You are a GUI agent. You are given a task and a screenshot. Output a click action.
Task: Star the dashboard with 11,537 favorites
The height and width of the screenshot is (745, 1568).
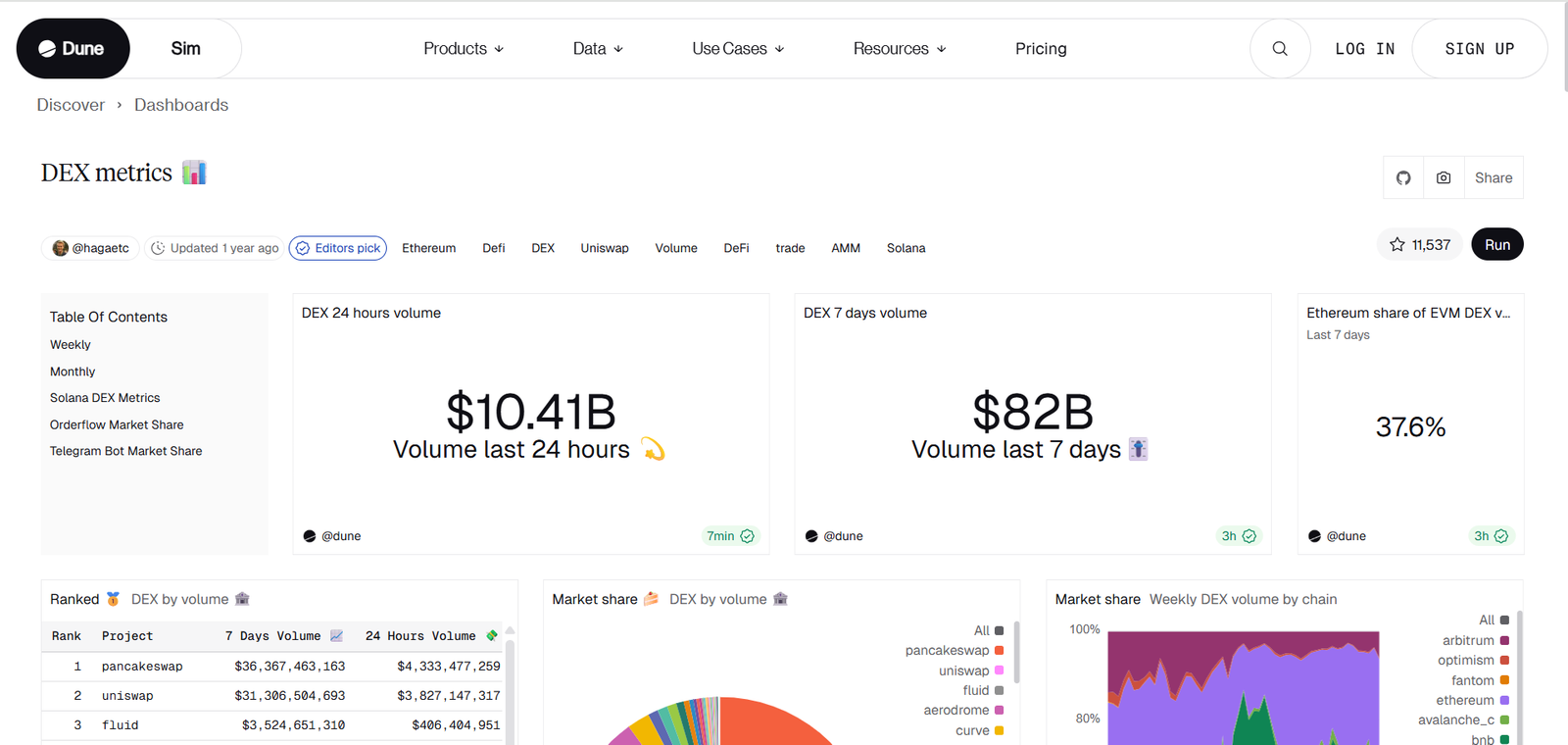[1419, 244]
